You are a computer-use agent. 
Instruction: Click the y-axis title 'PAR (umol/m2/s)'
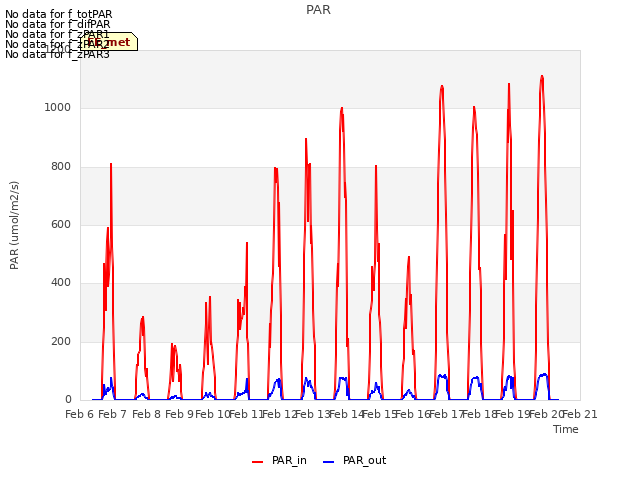(14, 225)
